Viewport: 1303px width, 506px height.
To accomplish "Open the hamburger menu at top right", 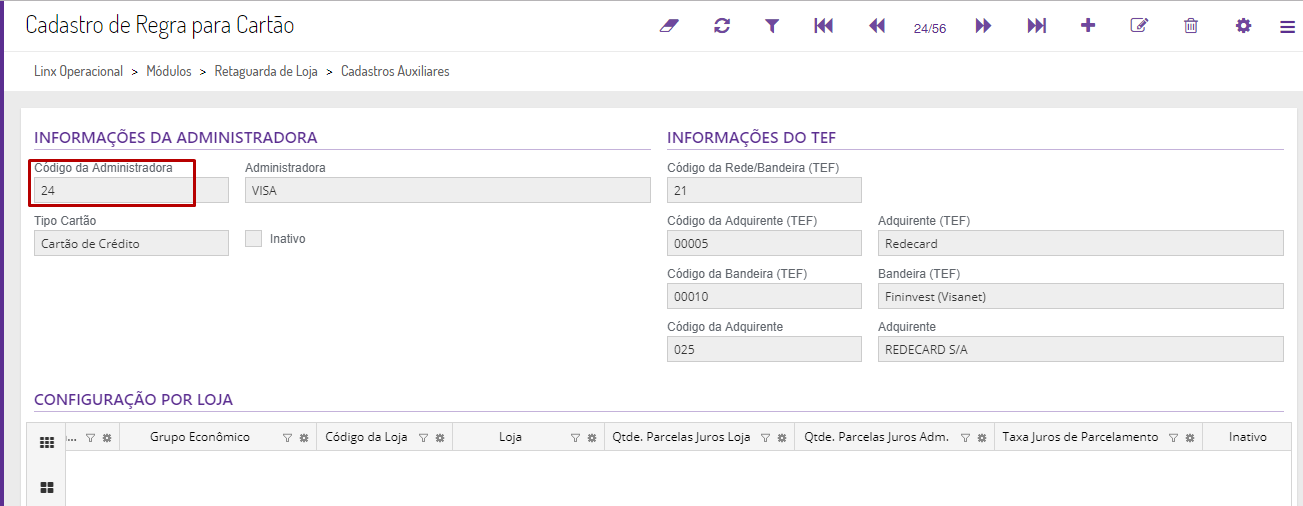I will 1287,27.
